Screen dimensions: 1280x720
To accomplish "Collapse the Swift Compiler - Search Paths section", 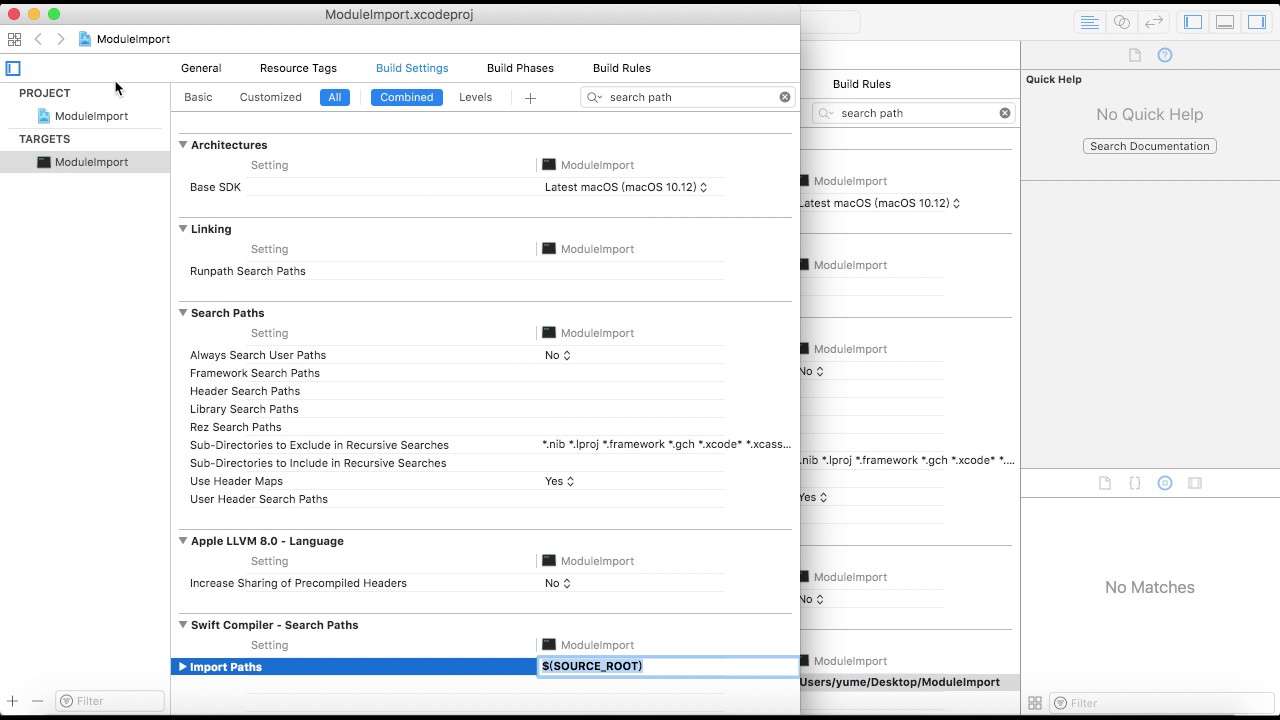I will (x=183, y=625).
